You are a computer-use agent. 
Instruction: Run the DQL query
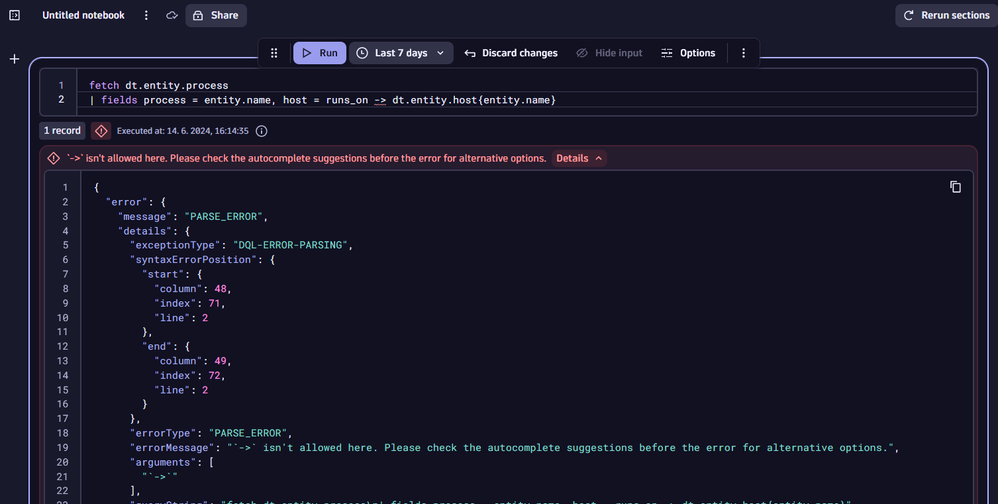click(x=320, y=53)
